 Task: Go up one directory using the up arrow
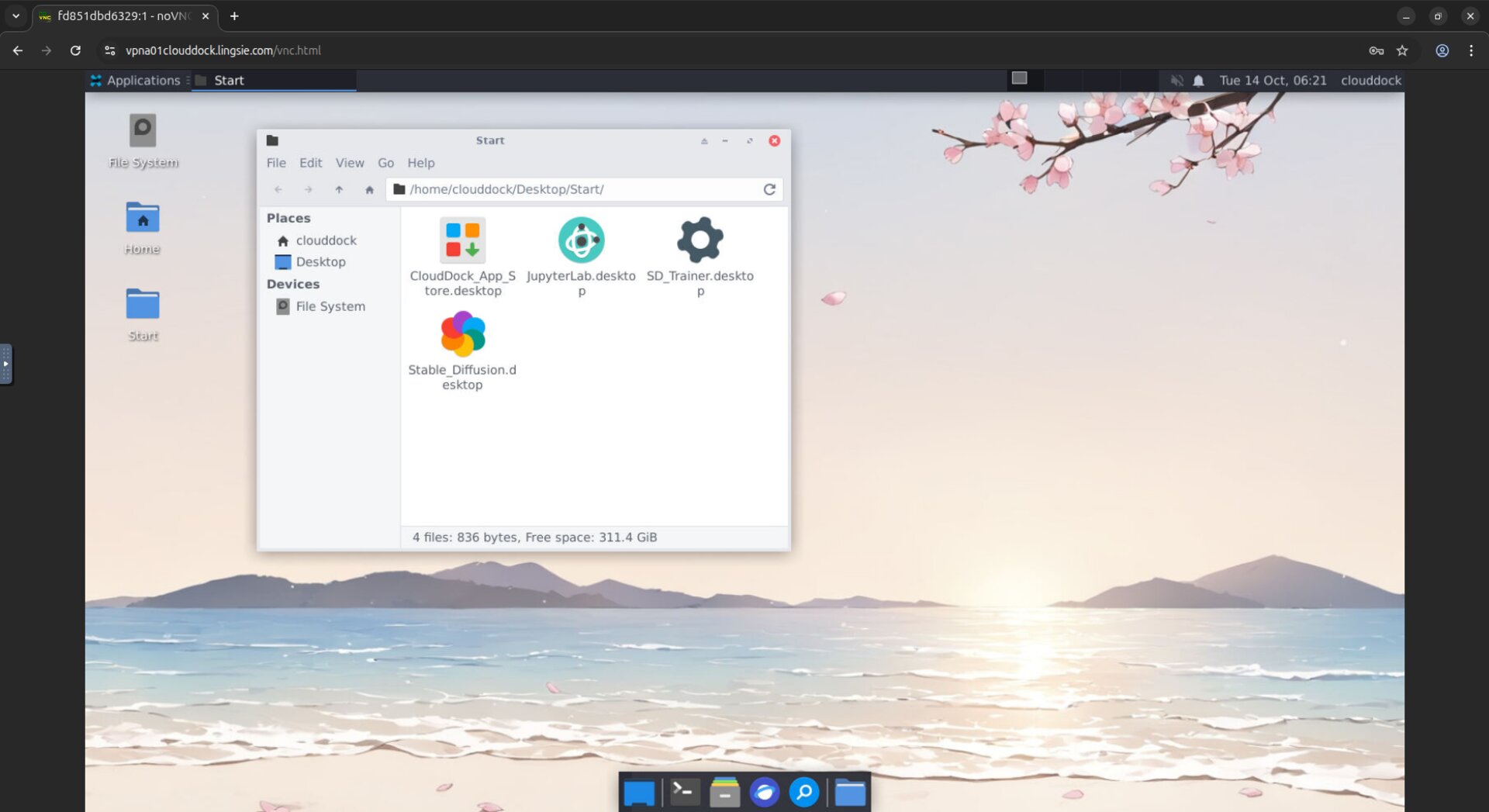click(x=339, y=188)
